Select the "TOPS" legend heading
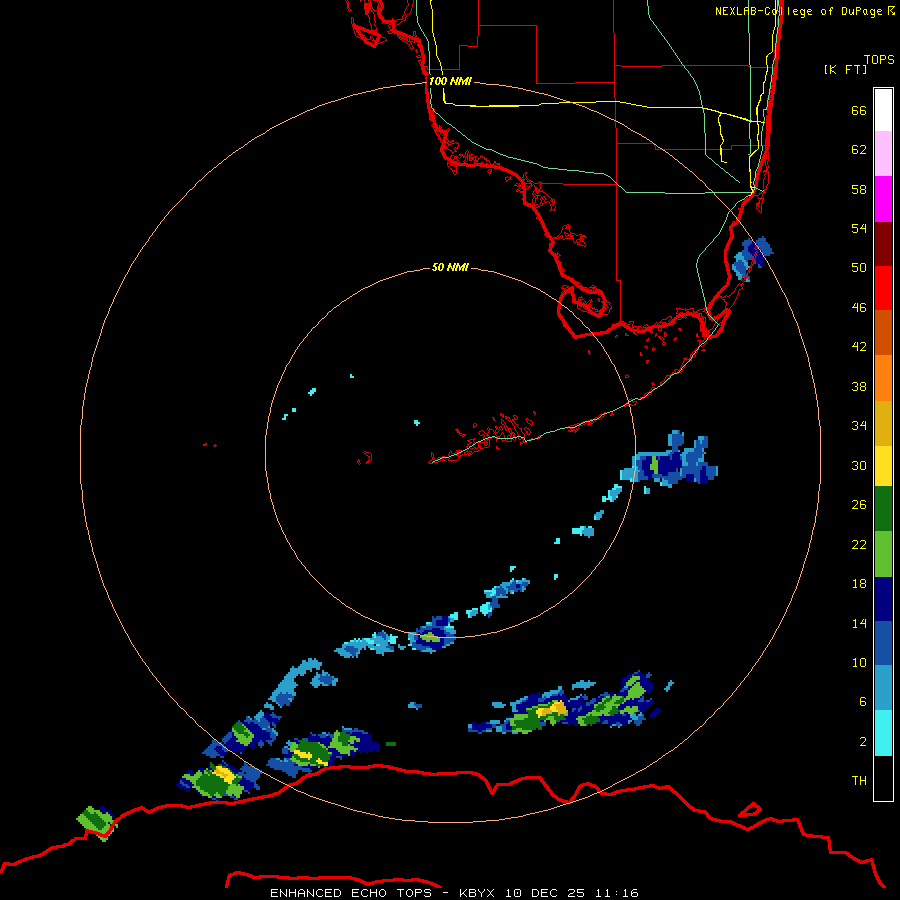Image resolution: width=900 pixels, height=900 pixels. tap(879, 59)
